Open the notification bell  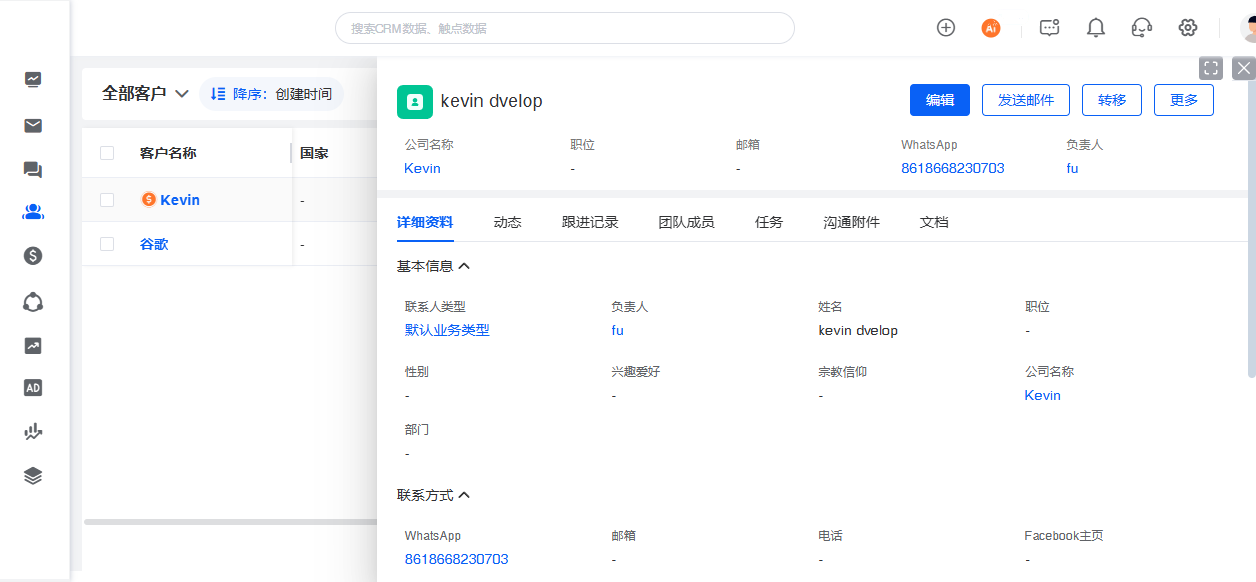coord(1096,28)
